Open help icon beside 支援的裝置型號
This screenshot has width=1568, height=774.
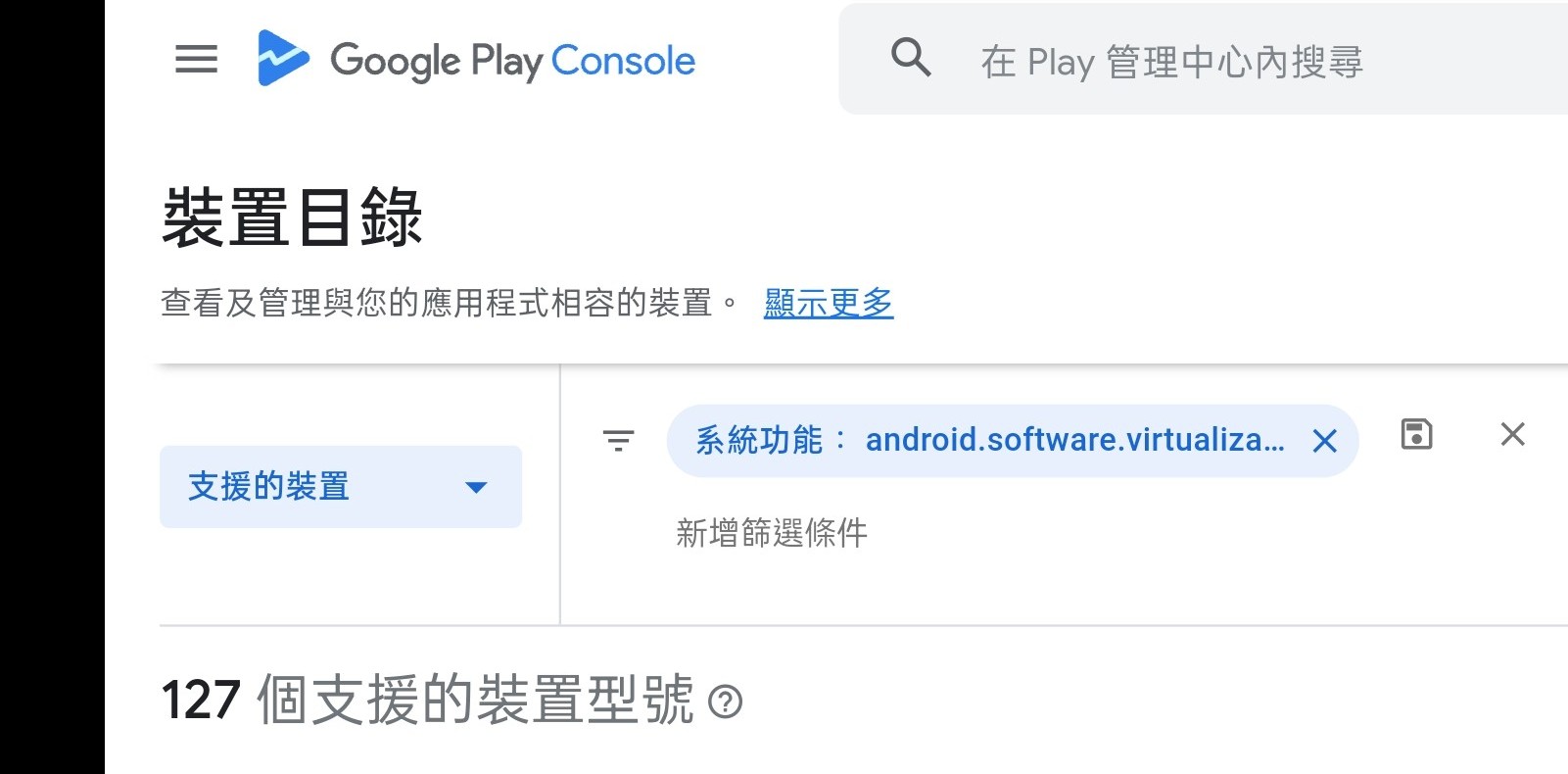[725, 701]
